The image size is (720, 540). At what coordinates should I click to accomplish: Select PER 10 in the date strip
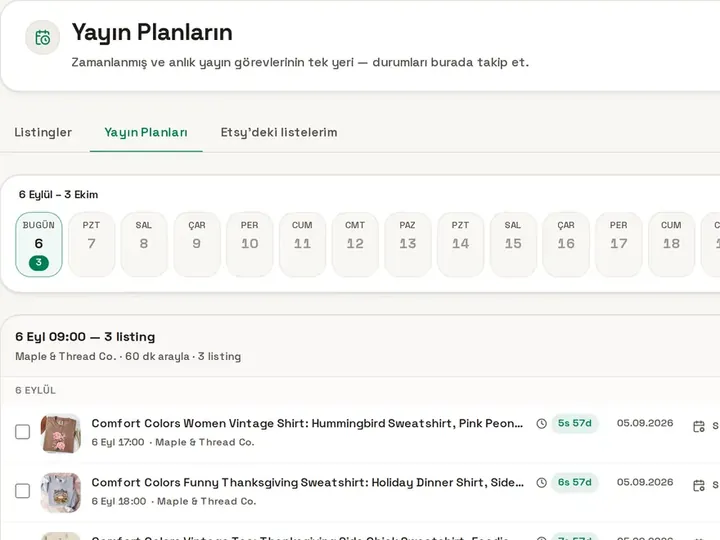249,244
